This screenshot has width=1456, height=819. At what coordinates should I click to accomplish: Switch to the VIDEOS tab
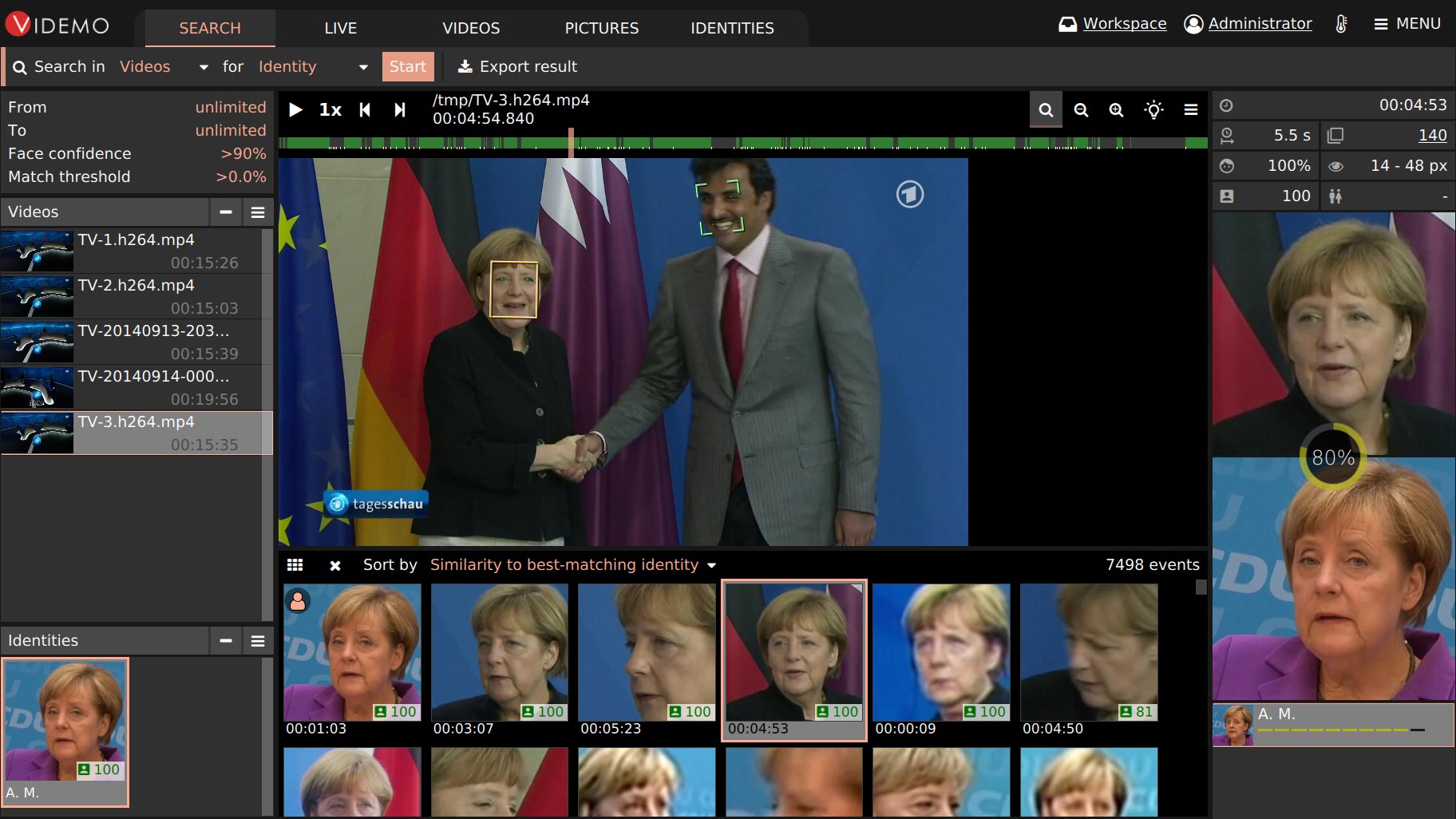(471, 28)
